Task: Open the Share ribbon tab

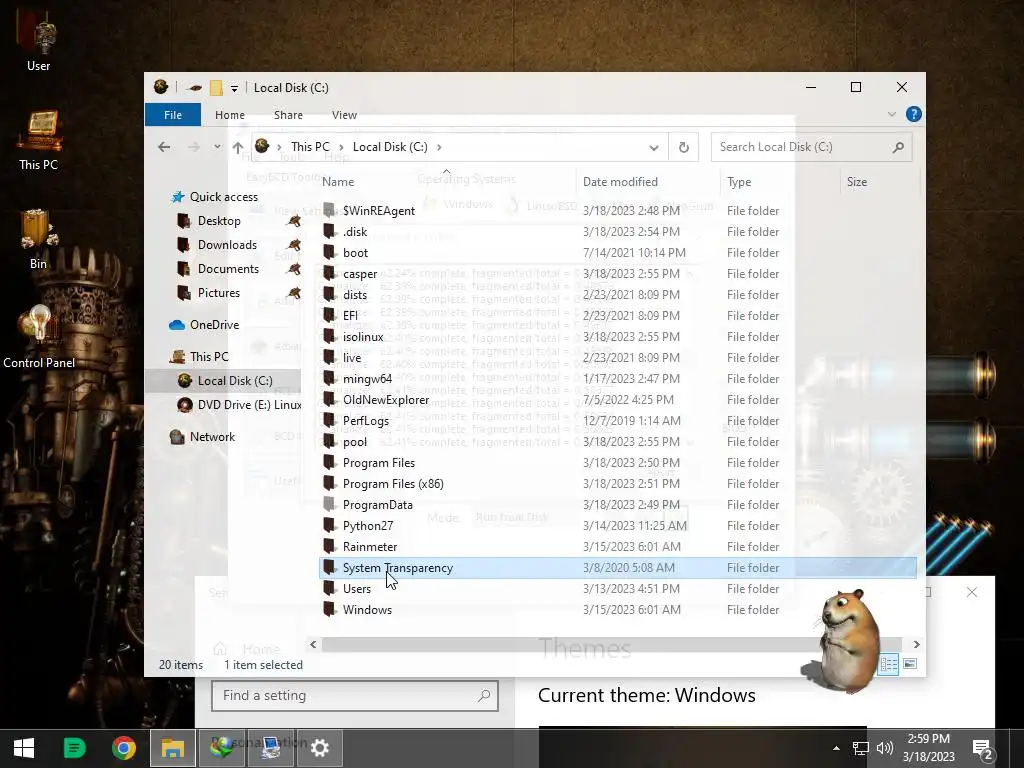Action: point(288,115)
